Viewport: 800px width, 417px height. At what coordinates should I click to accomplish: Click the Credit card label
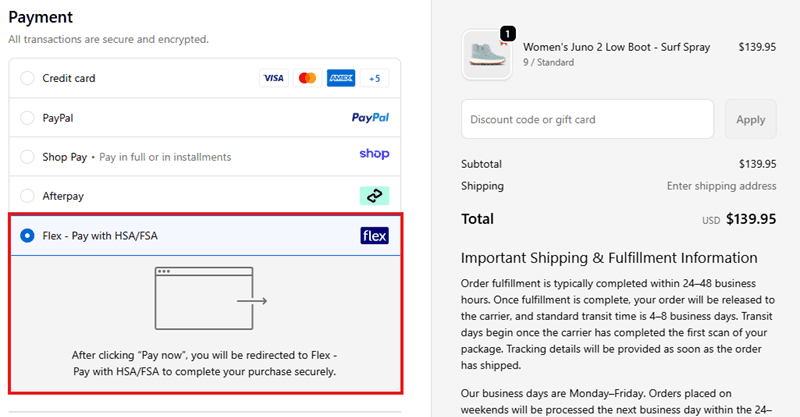(69, 78)
